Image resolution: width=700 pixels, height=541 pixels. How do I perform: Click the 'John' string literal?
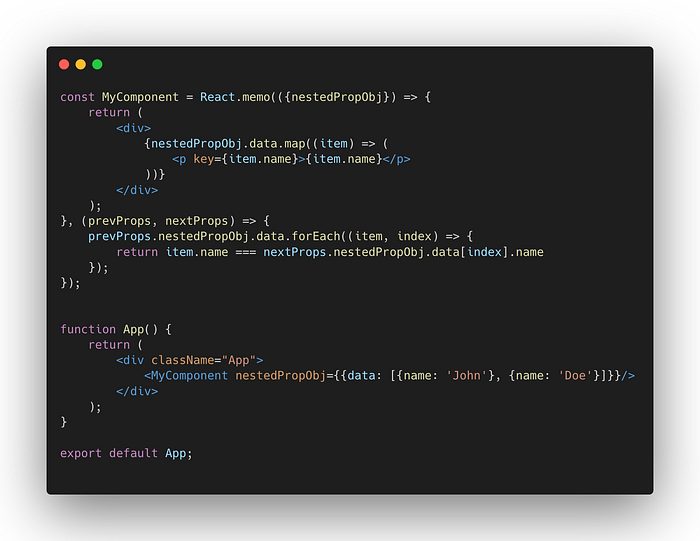click(x=467, y=376)
